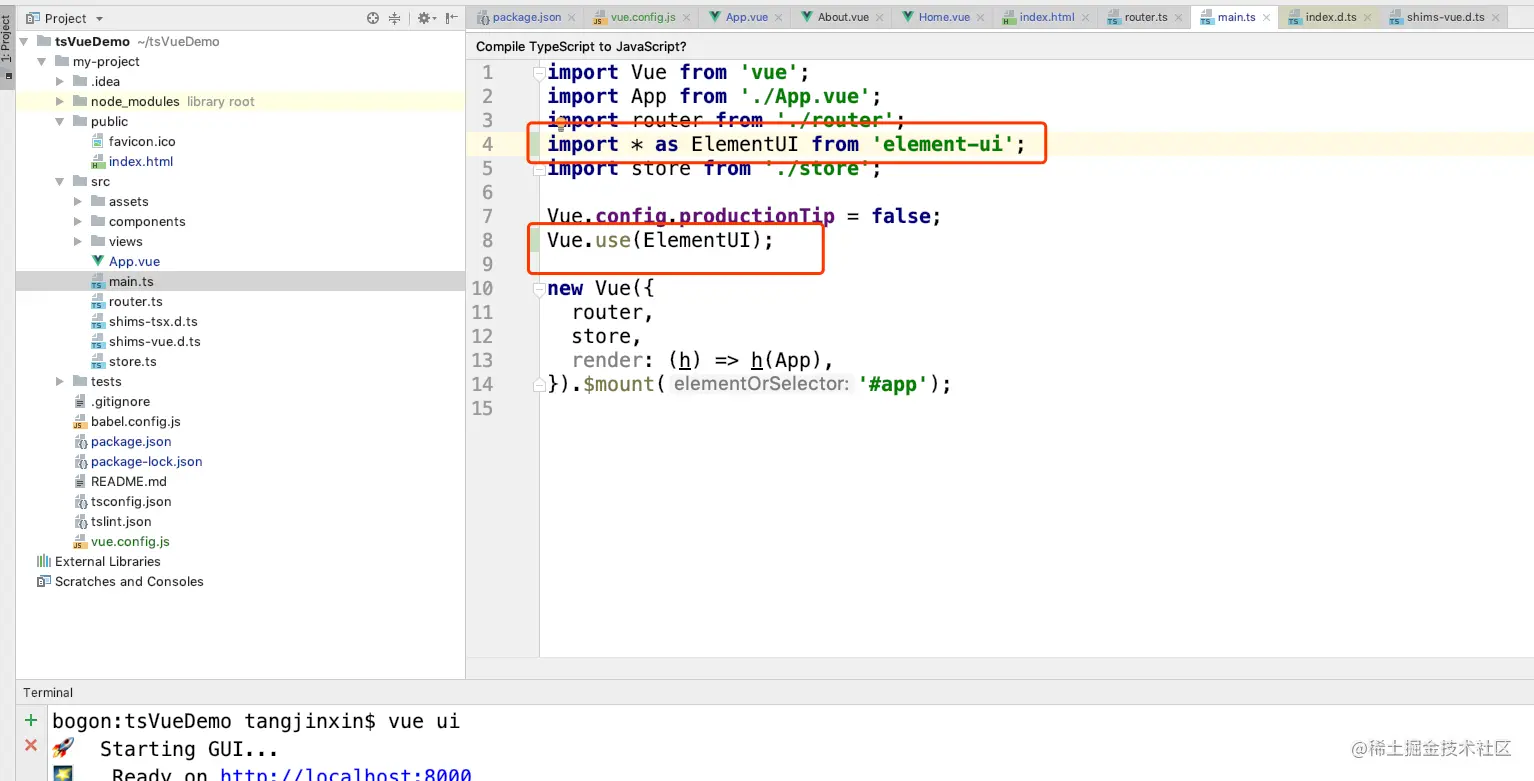Viewport: 1534px width, 781px height.
Task: Close the terminal session with red X
Action: click(31, 746)
